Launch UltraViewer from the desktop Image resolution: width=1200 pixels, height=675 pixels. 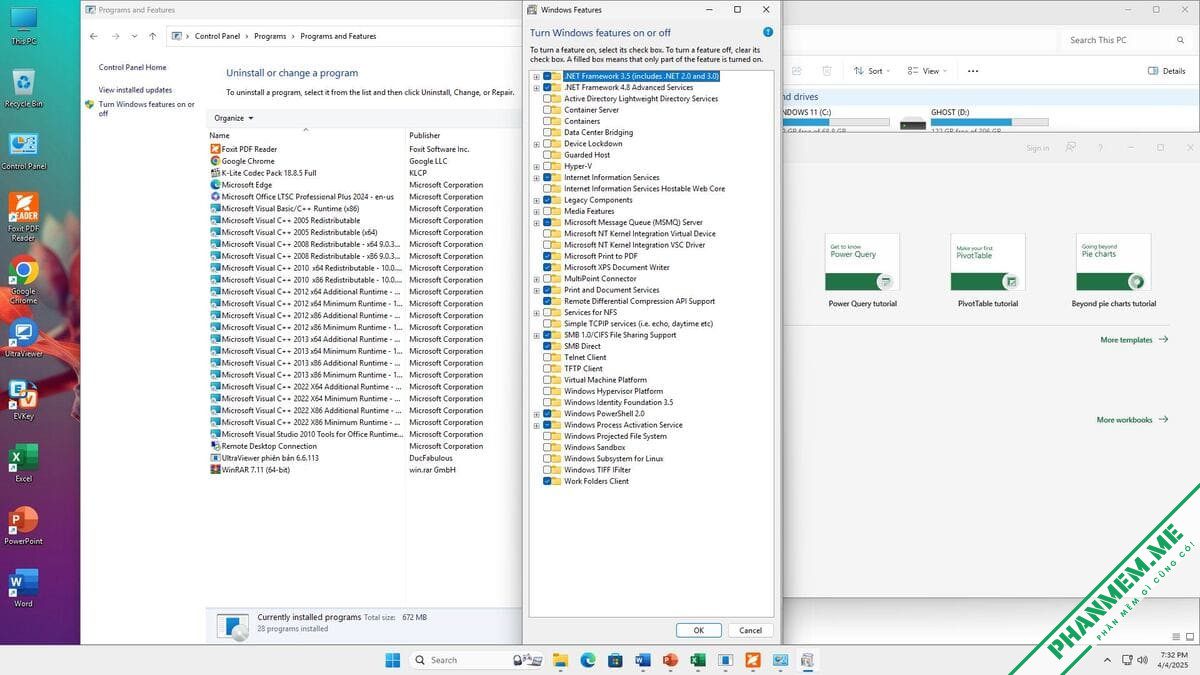pos(23,339)
